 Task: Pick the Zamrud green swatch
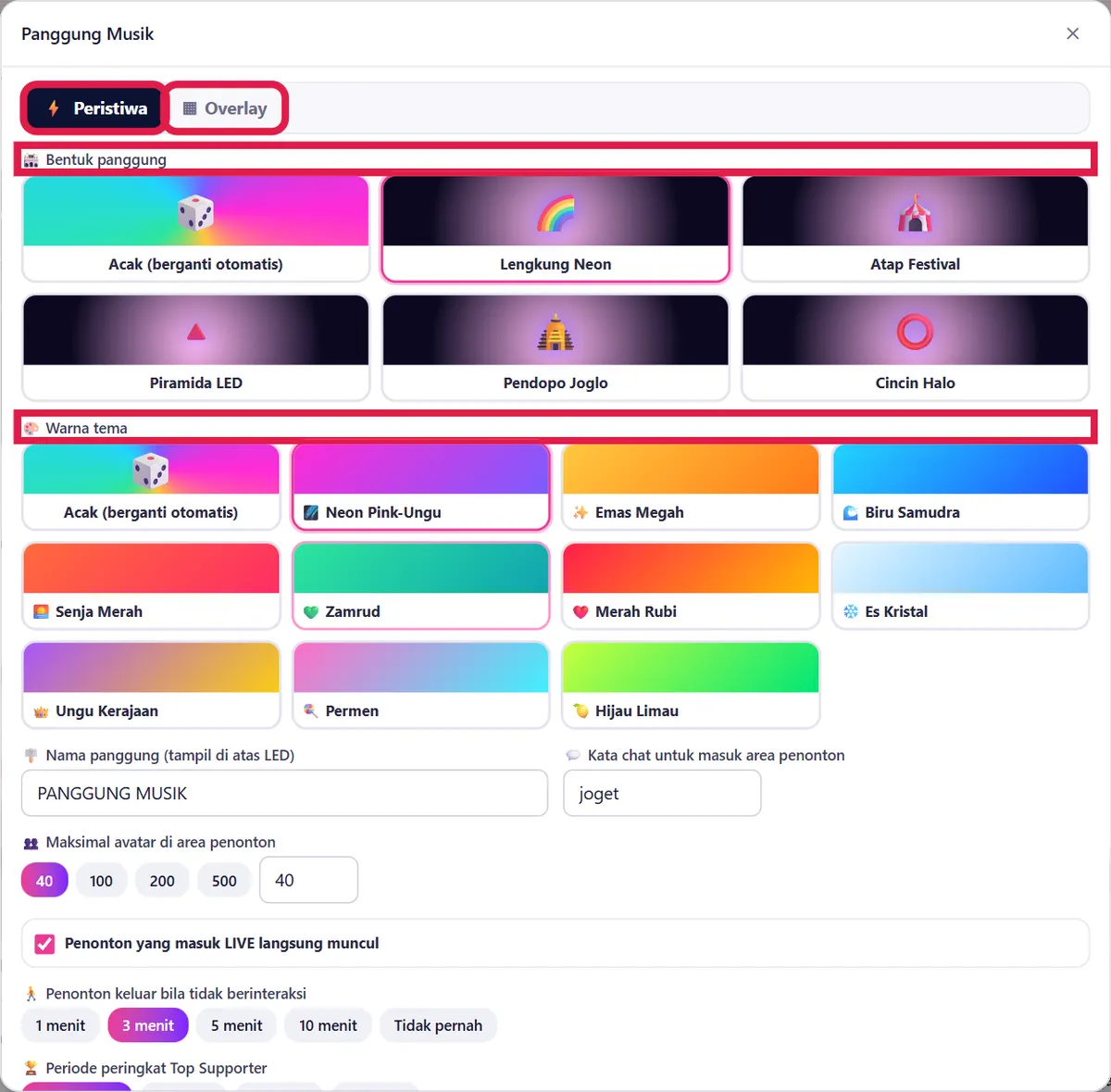421,569
